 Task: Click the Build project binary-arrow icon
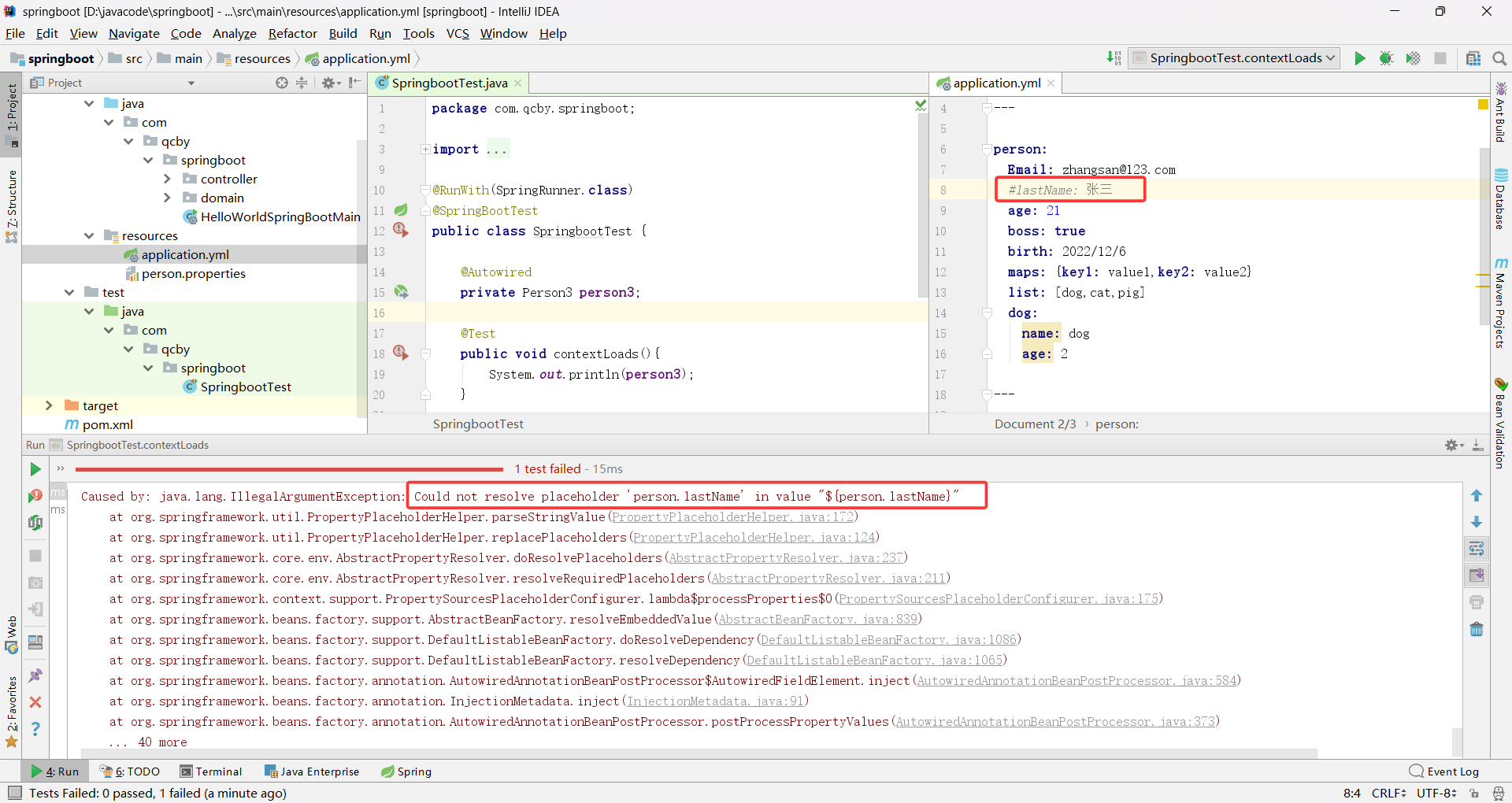1114,57
